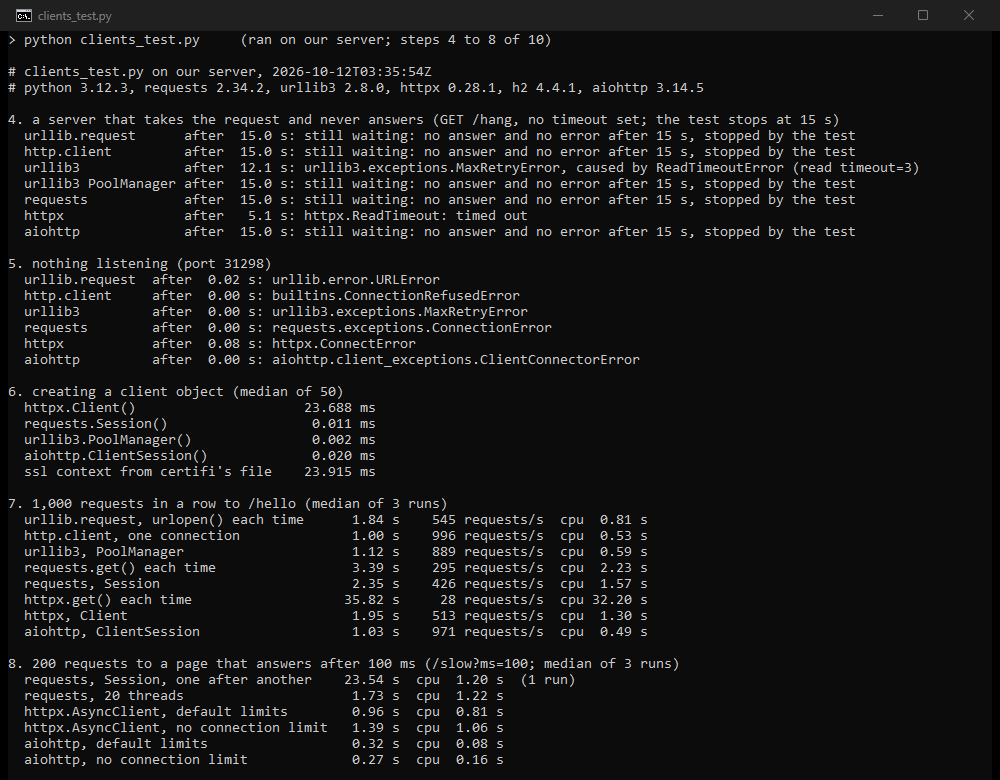Click the '(1 run)' note

tap(548, 680)
